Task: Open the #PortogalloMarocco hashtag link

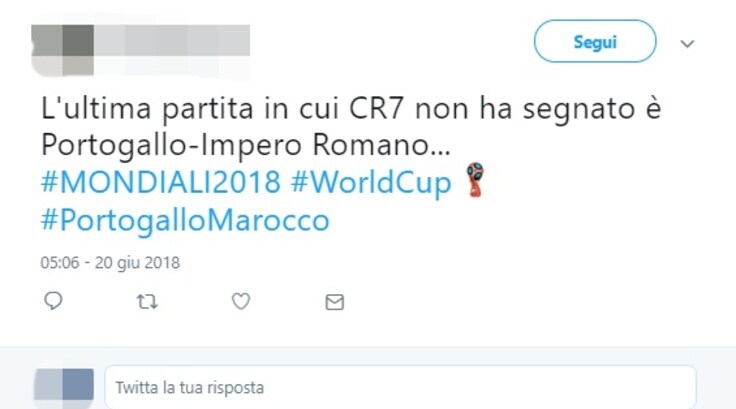Action: [185, 221]
